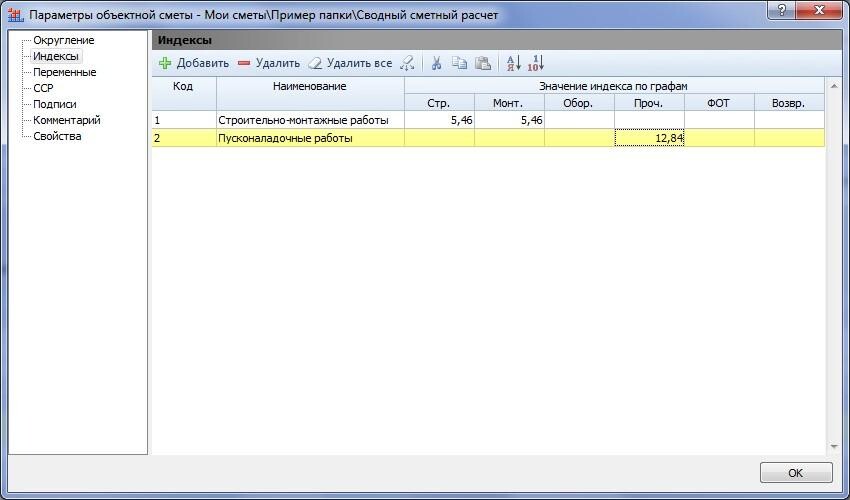Select Индексы in the tree
Screen dimensions: 850x500
[x=56, y=56]
